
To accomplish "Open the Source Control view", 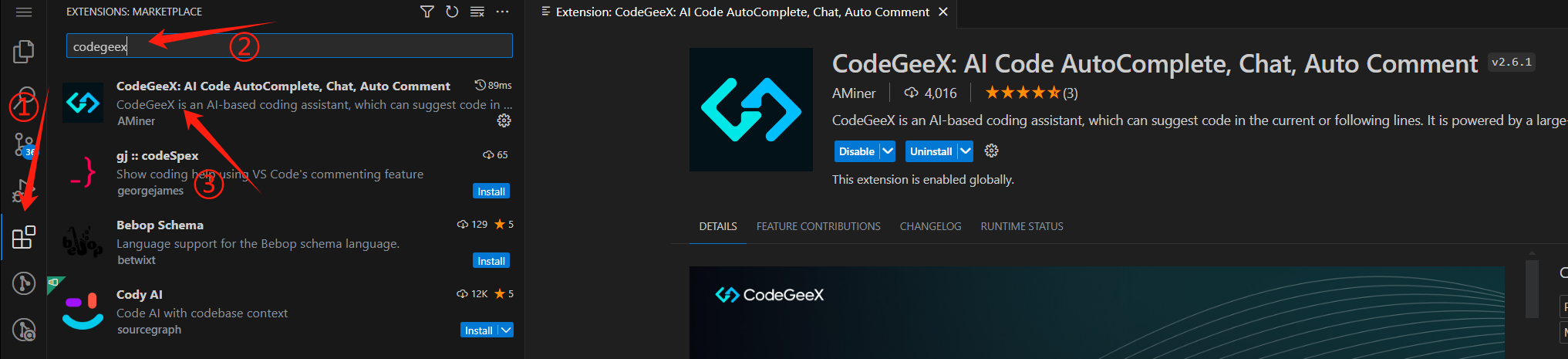I will [23, 144].
